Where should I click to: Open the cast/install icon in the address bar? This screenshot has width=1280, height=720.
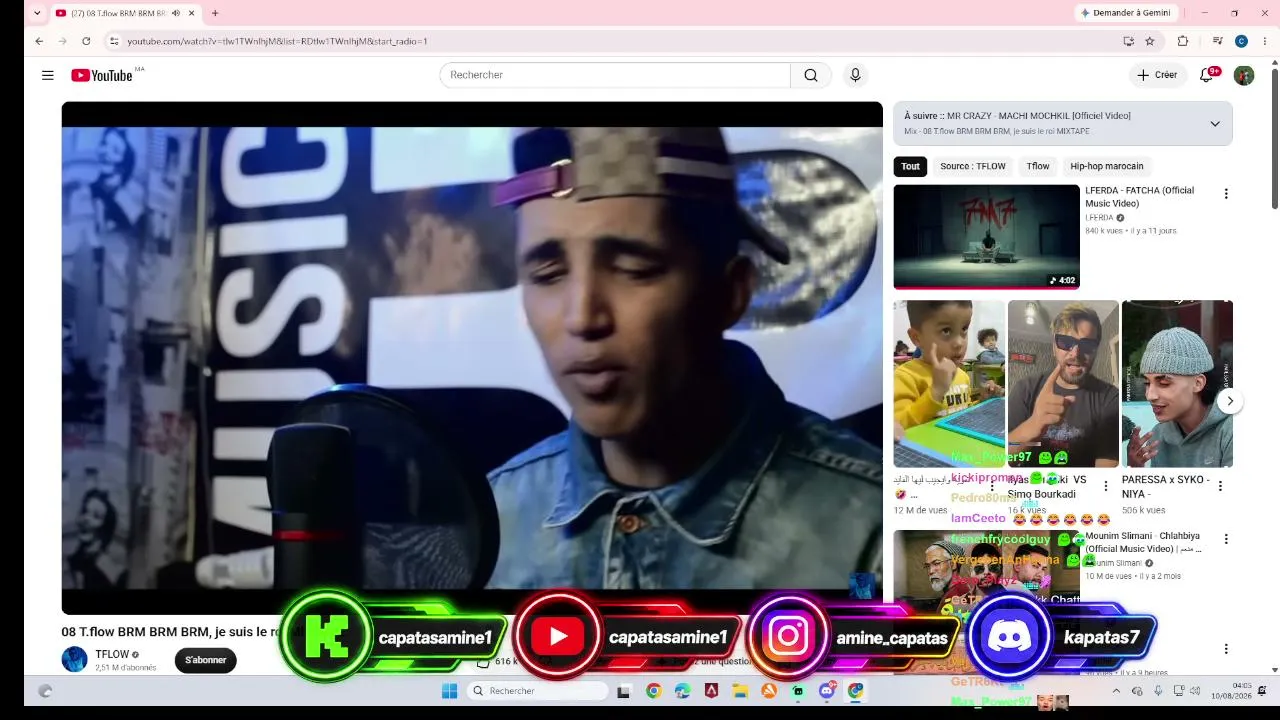pyautogui.click(x=1128, y=41)
